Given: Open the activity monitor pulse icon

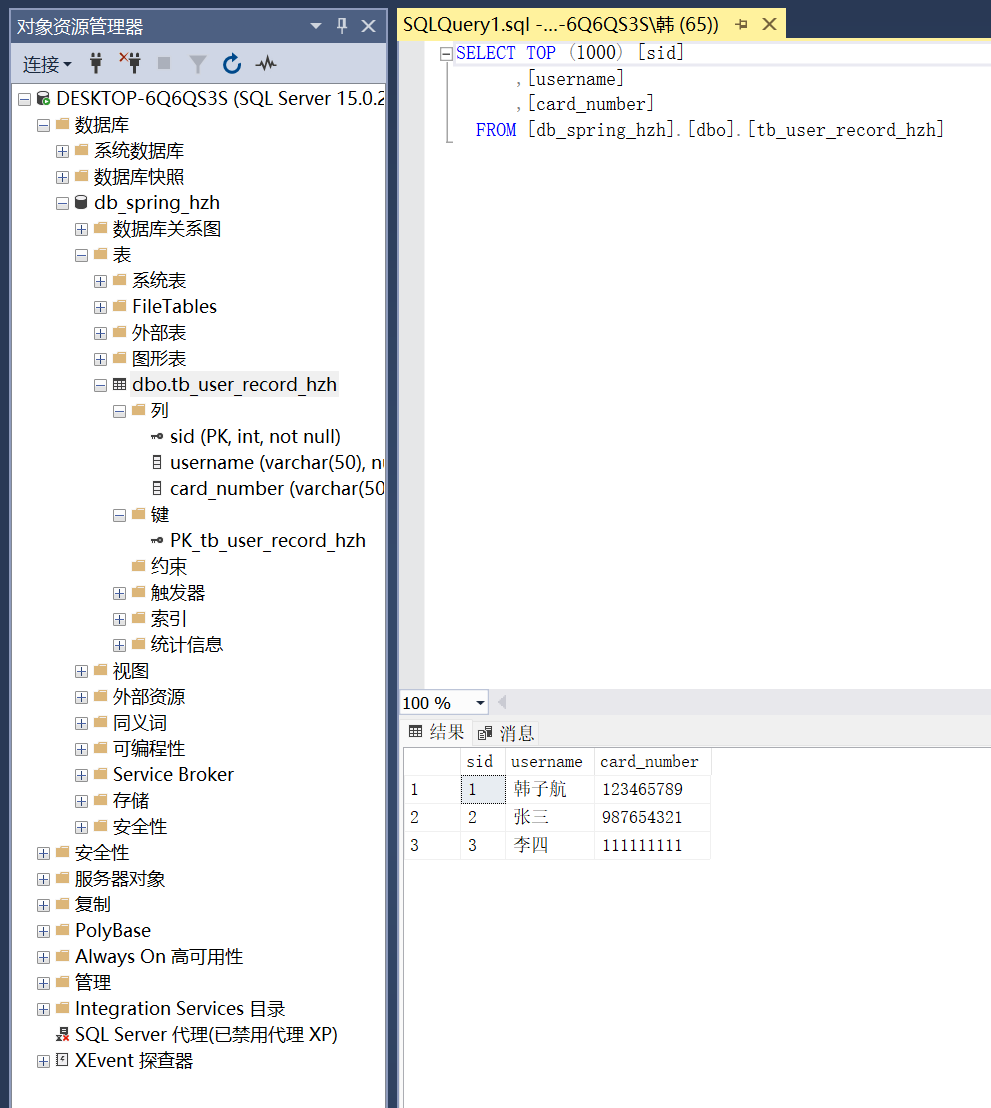Looking at the screenshot, I should (266, 64).
